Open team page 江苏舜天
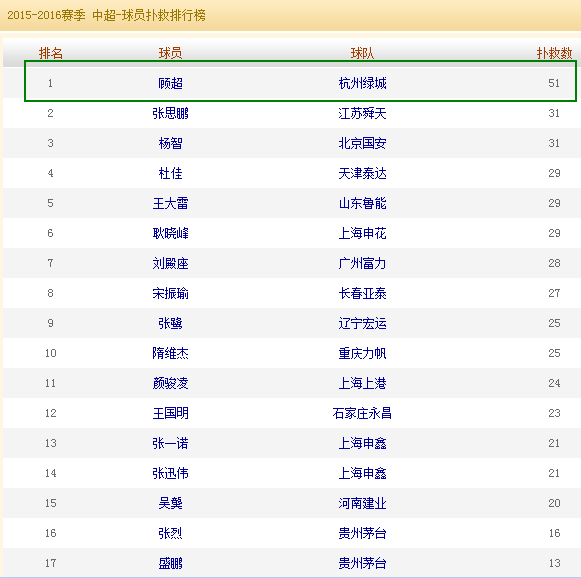Viewport: 581px width, 578px height. (362, 113)
